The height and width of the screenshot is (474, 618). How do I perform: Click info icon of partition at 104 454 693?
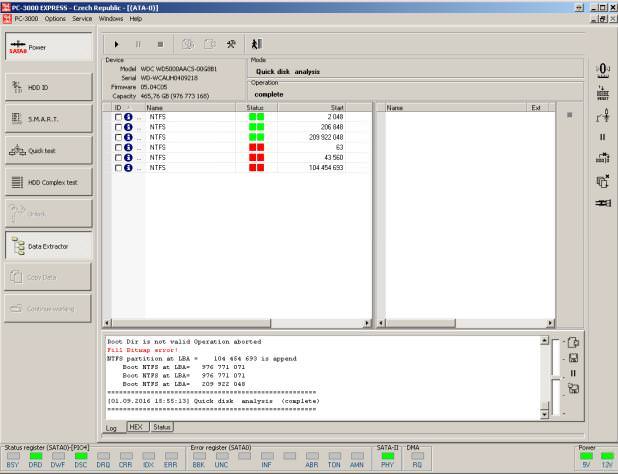128,168
